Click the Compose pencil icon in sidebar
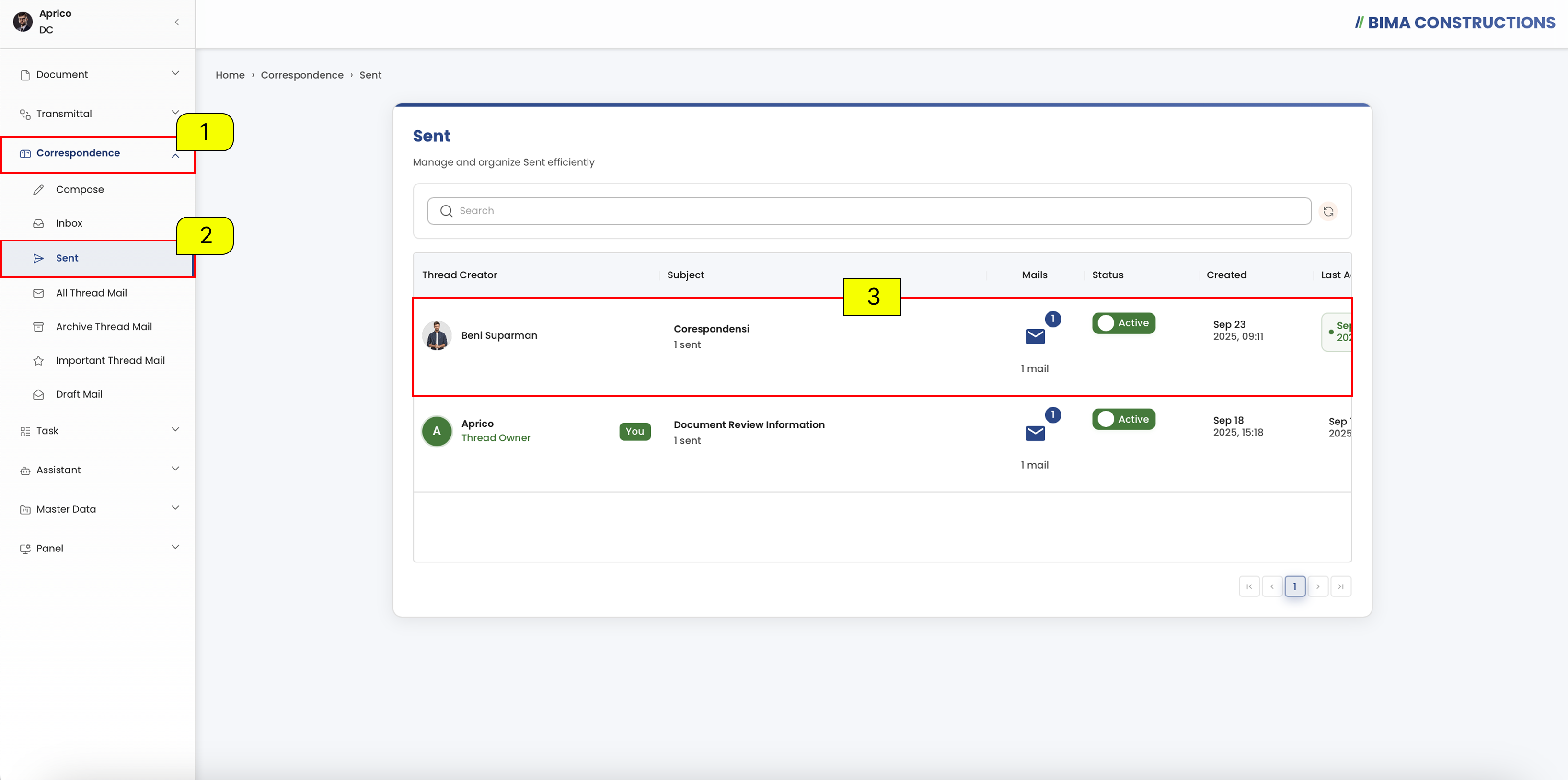The width and height of the screenshot is (1568, 780). point(38,190)
